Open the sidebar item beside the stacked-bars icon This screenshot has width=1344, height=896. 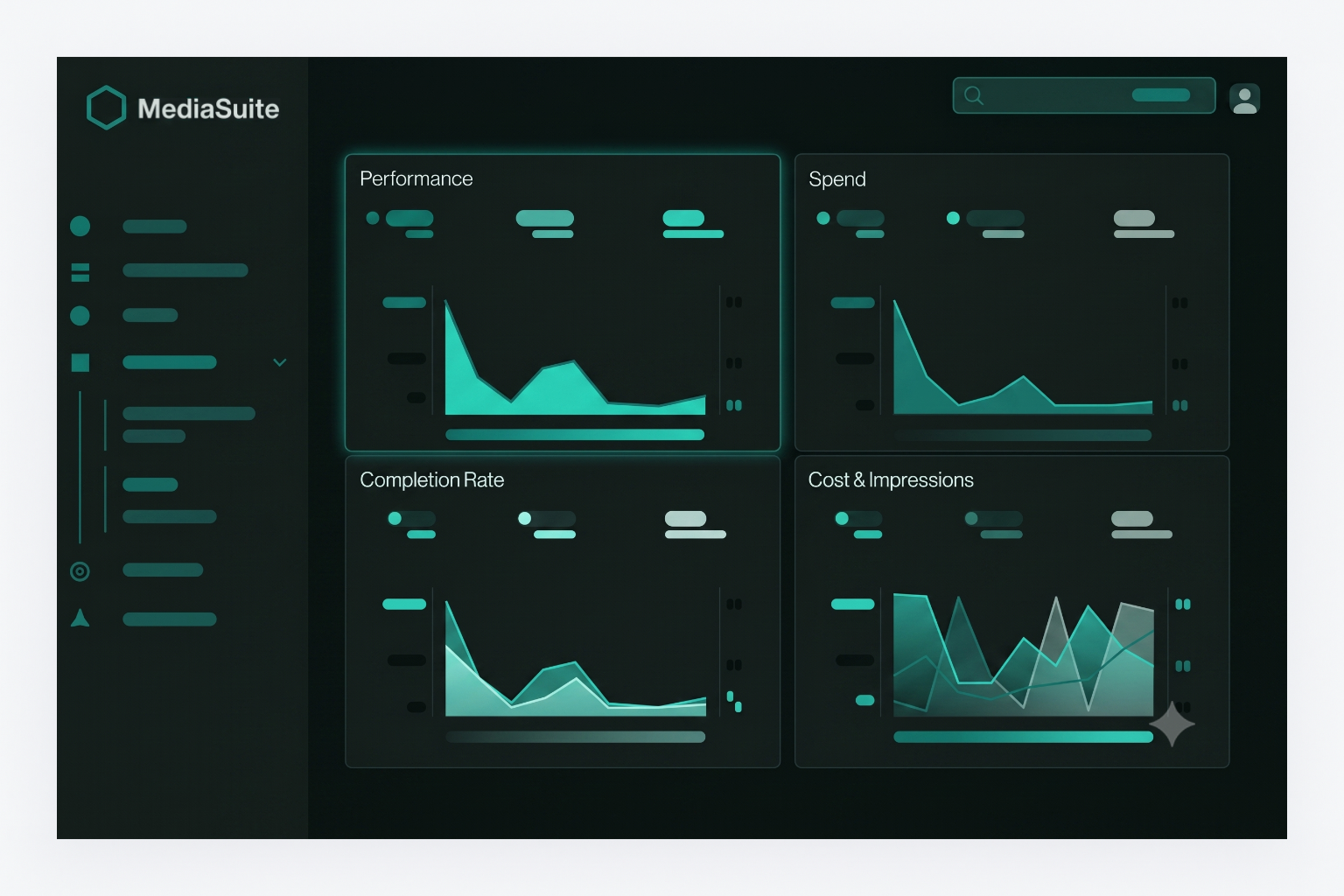pyautogui.click(x=185, y=270)
